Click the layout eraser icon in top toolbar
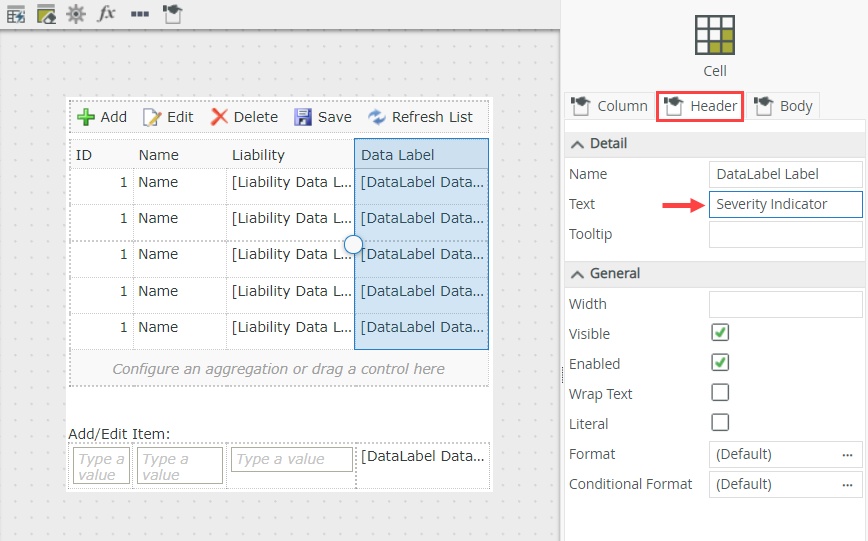 pyautogui.click(x=46, y=14)
